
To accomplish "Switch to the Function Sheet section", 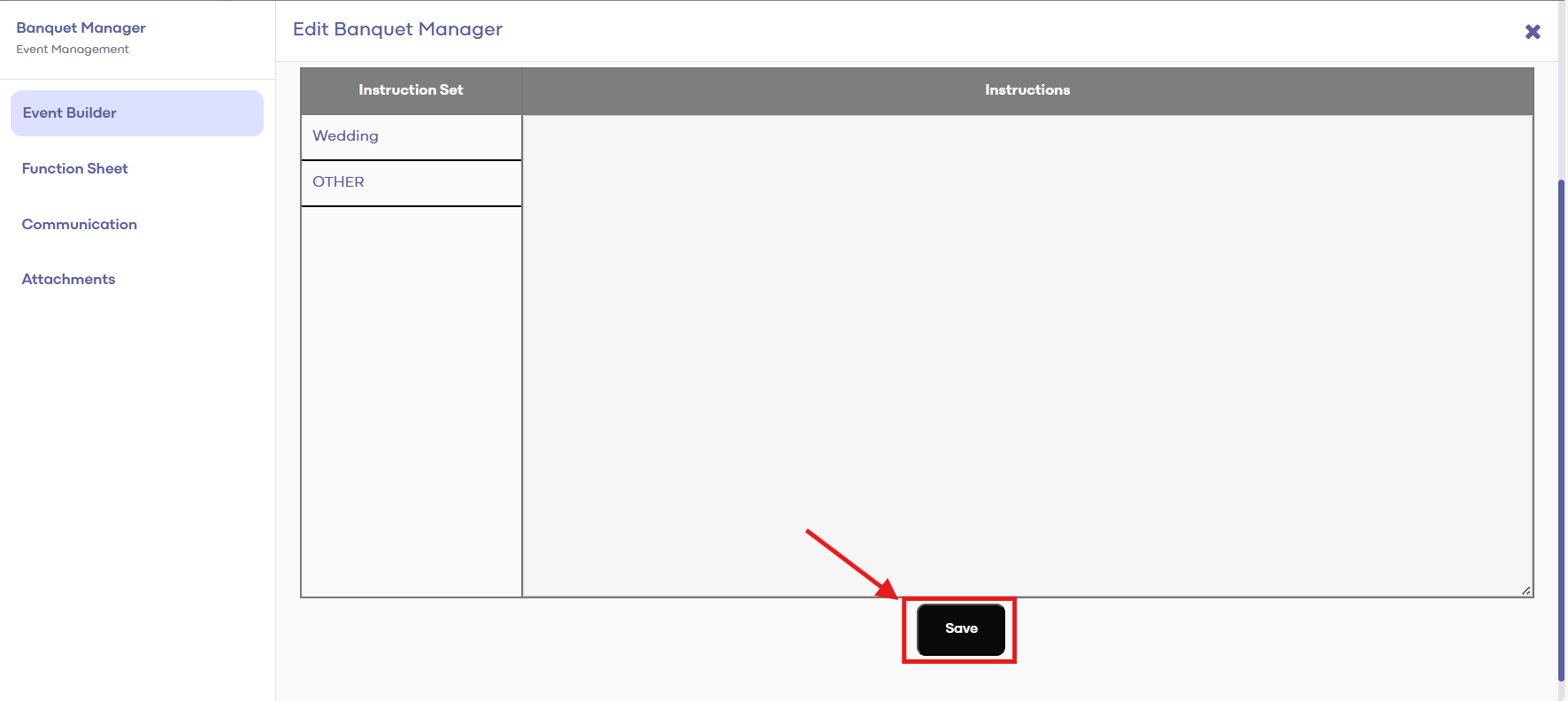I will (75, 168).
